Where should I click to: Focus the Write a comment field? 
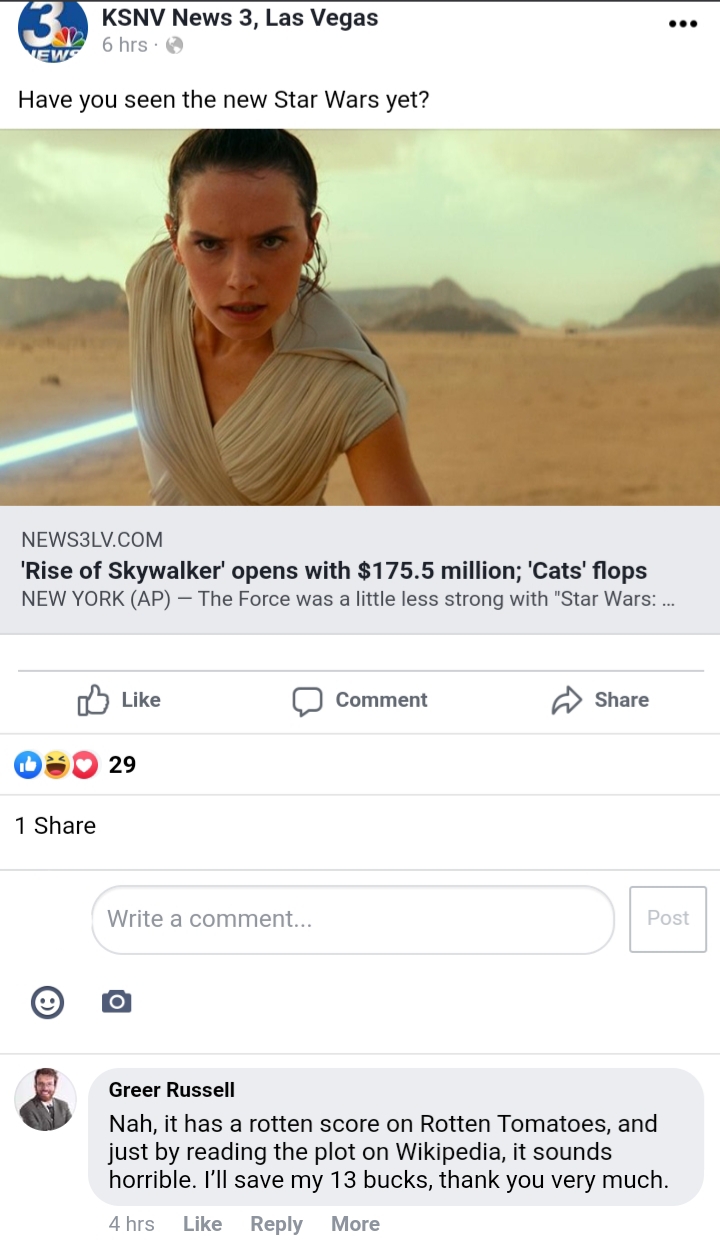353,919
